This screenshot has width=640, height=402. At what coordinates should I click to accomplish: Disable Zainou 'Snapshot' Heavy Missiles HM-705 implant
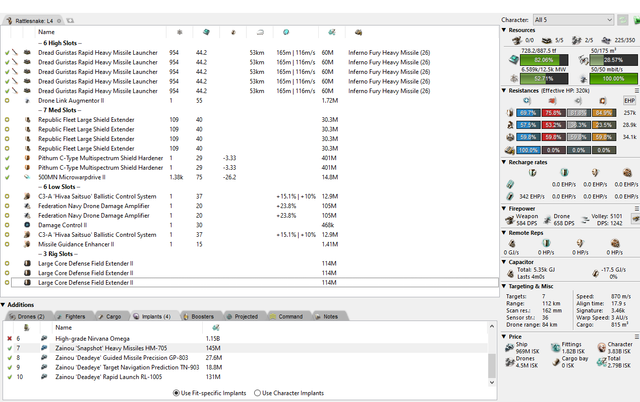click(x=9, y=348)
